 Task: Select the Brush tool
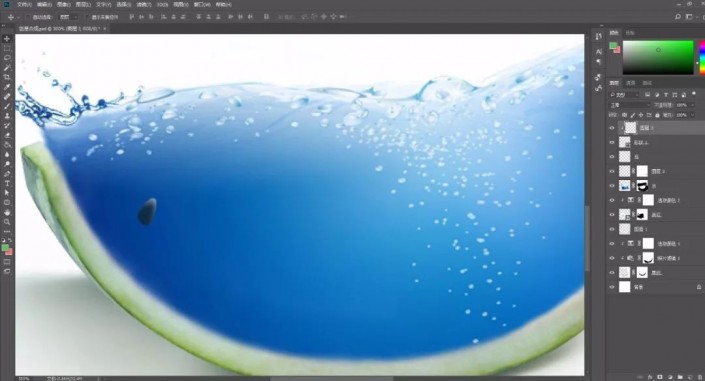pyautogui.click(x=7, y=106)
